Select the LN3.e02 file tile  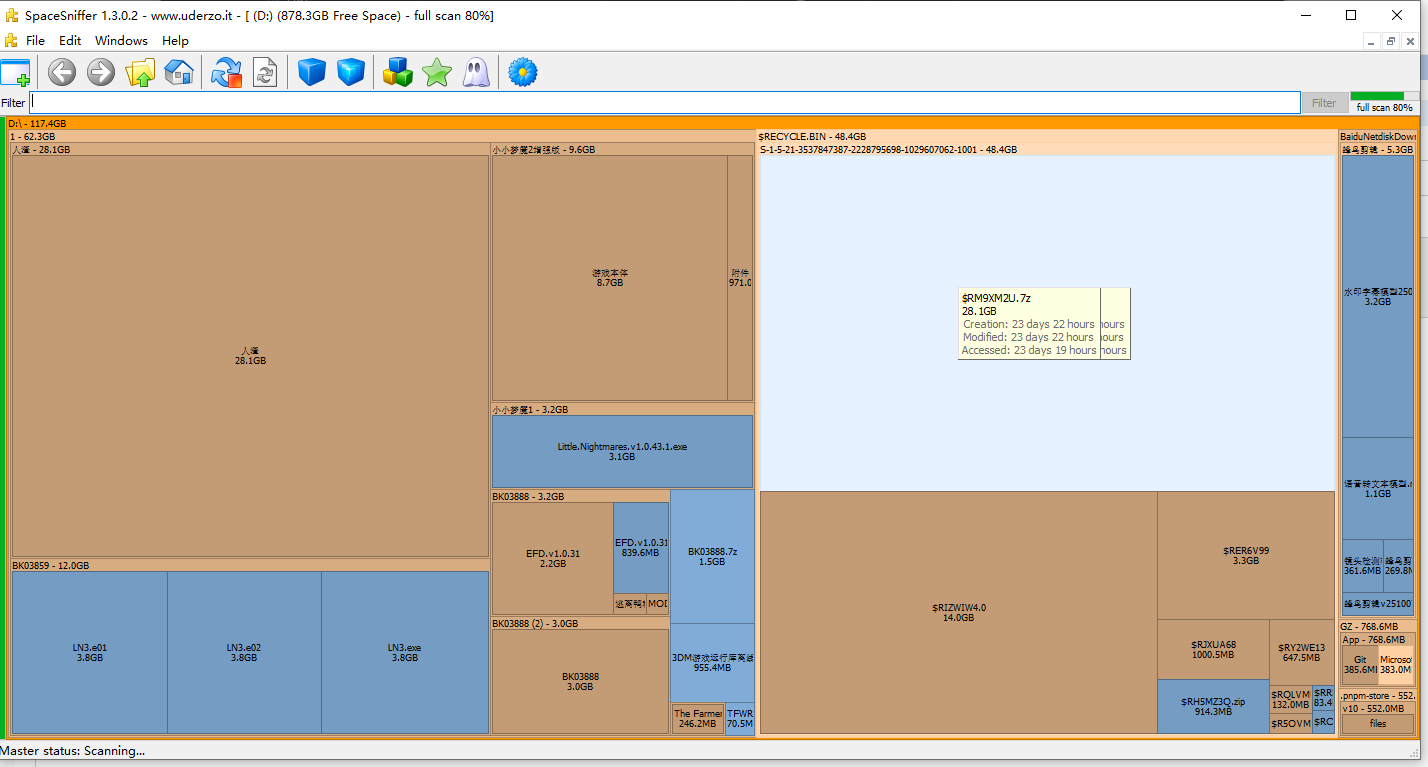tap(244, 652)
